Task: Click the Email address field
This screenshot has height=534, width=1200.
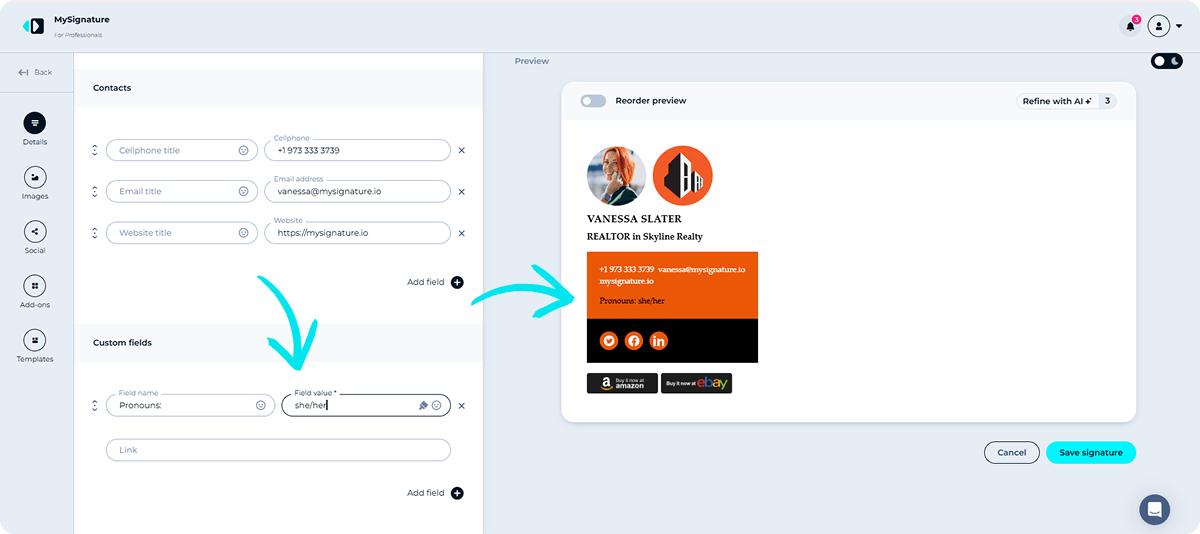Action: (357, 191)
